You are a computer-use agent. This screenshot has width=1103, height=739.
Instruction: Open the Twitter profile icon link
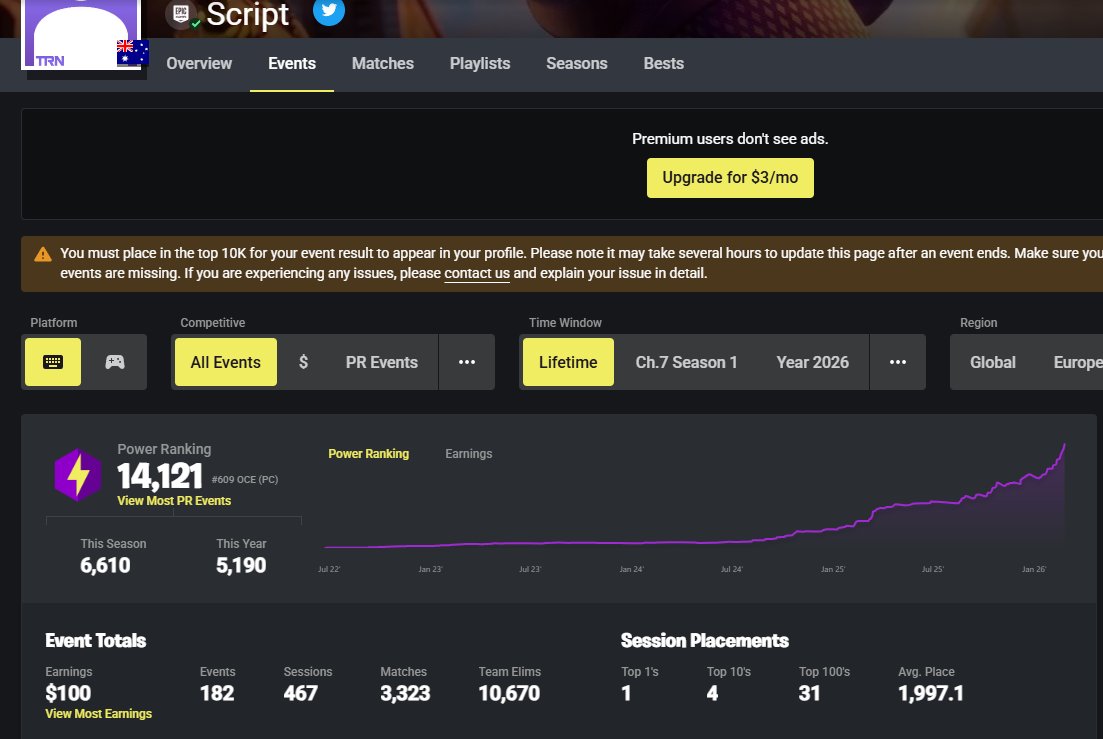click(329, 11)
